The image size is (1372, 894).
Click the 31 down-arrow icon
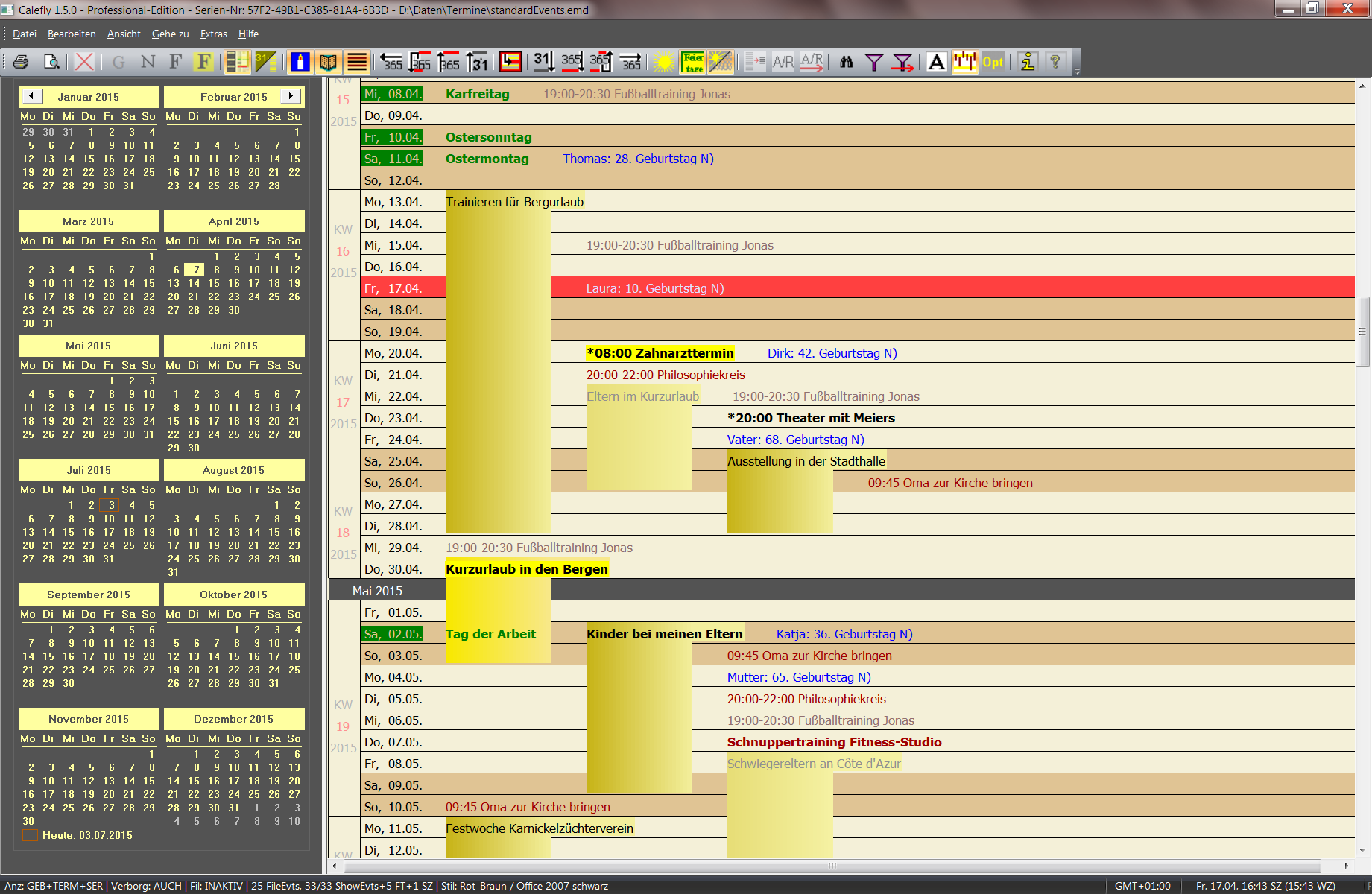tap(544, 62)
